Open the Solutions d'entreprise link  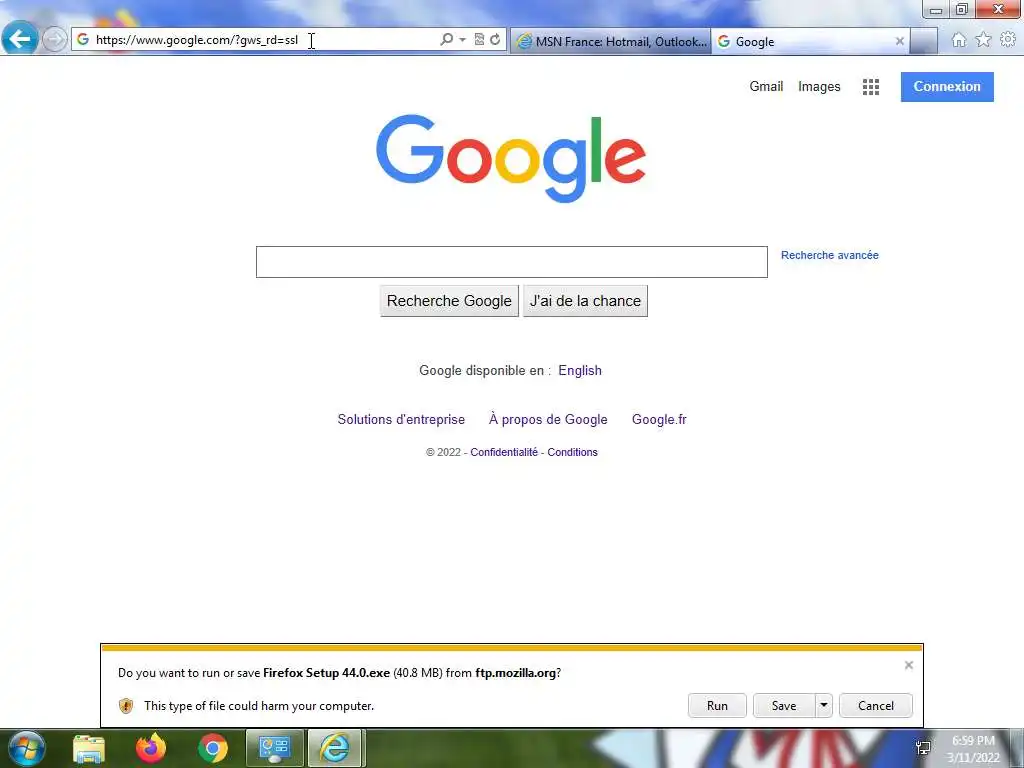pos(401,419)
